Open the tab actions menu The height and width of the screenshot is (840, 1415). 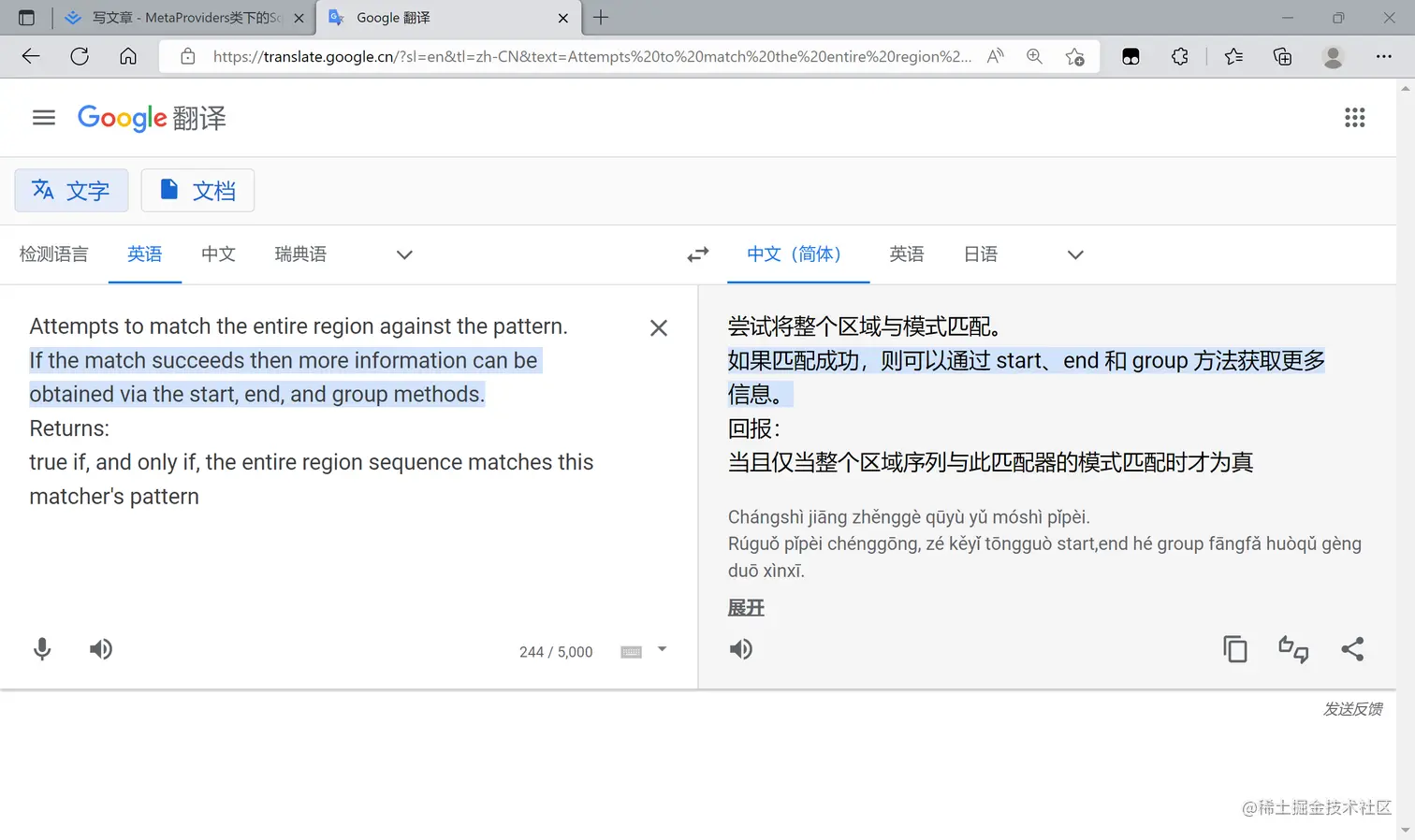tap(26, 18)
